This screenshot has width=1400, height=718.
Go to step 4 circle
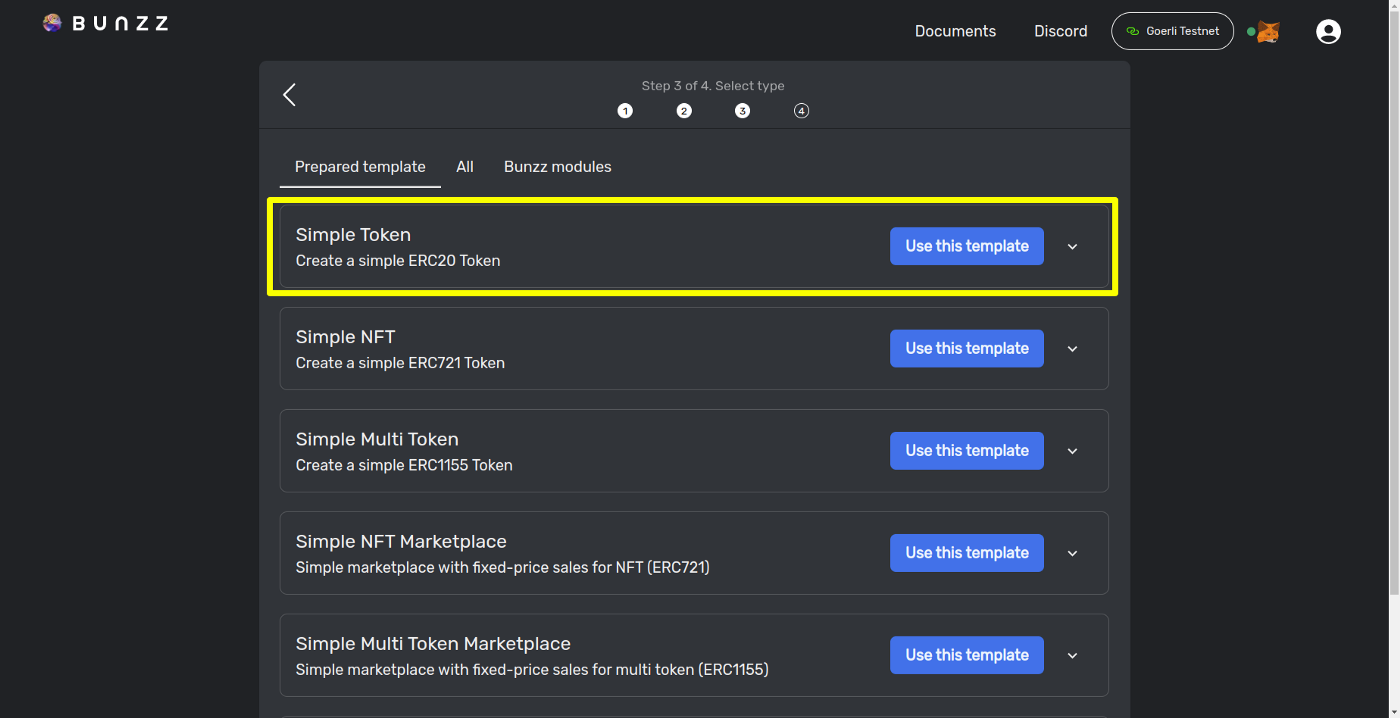[x=801, y=111]
